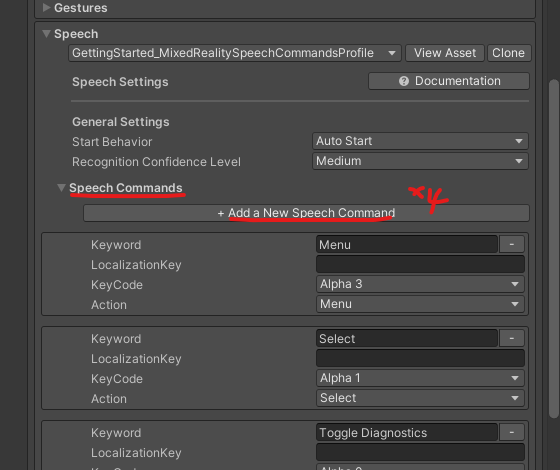Click the Recognition Confidence Level label
Image resolution: width=560 pixels, height=470 pixels.
point(156,162)
